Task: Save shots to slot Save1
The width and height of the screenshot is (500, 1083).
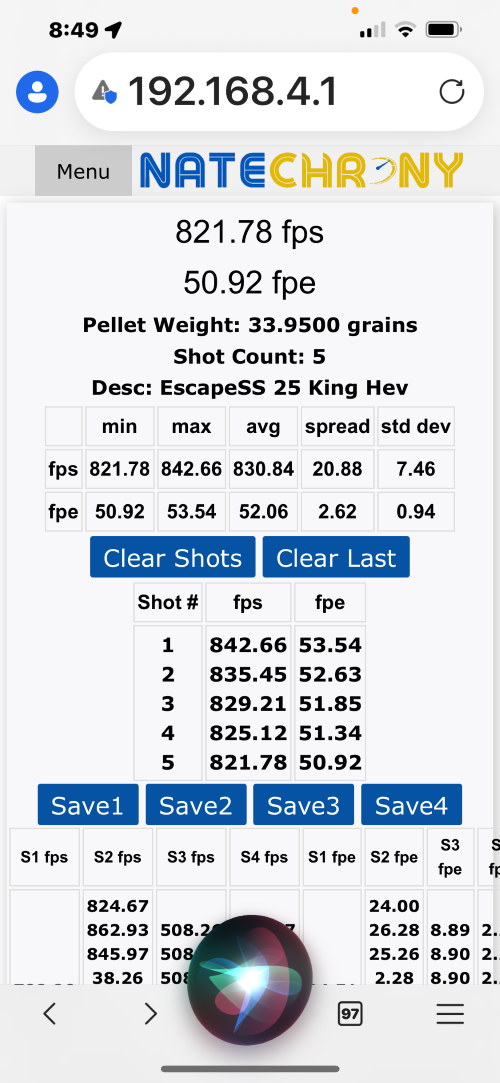Action: 88,805
